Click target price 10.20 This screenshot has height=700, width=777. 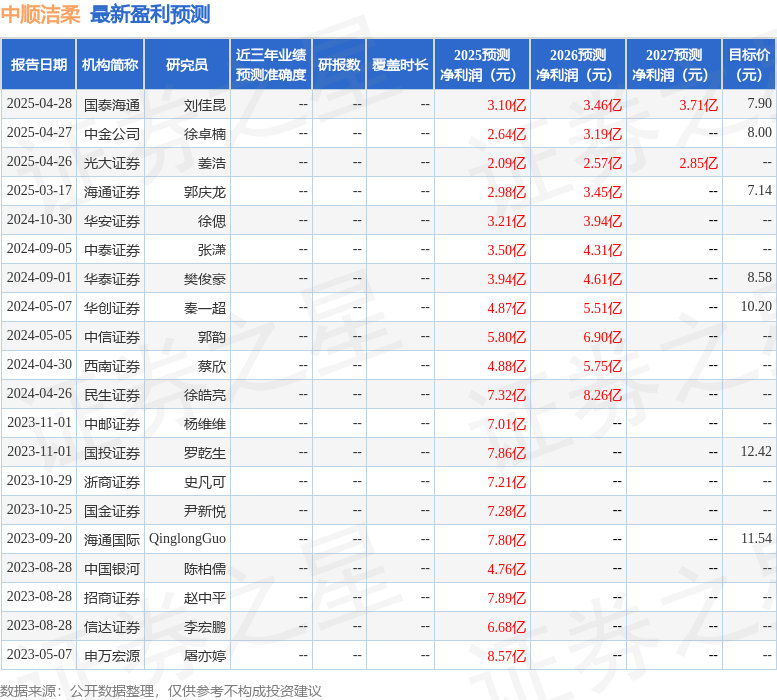point(756,307)
